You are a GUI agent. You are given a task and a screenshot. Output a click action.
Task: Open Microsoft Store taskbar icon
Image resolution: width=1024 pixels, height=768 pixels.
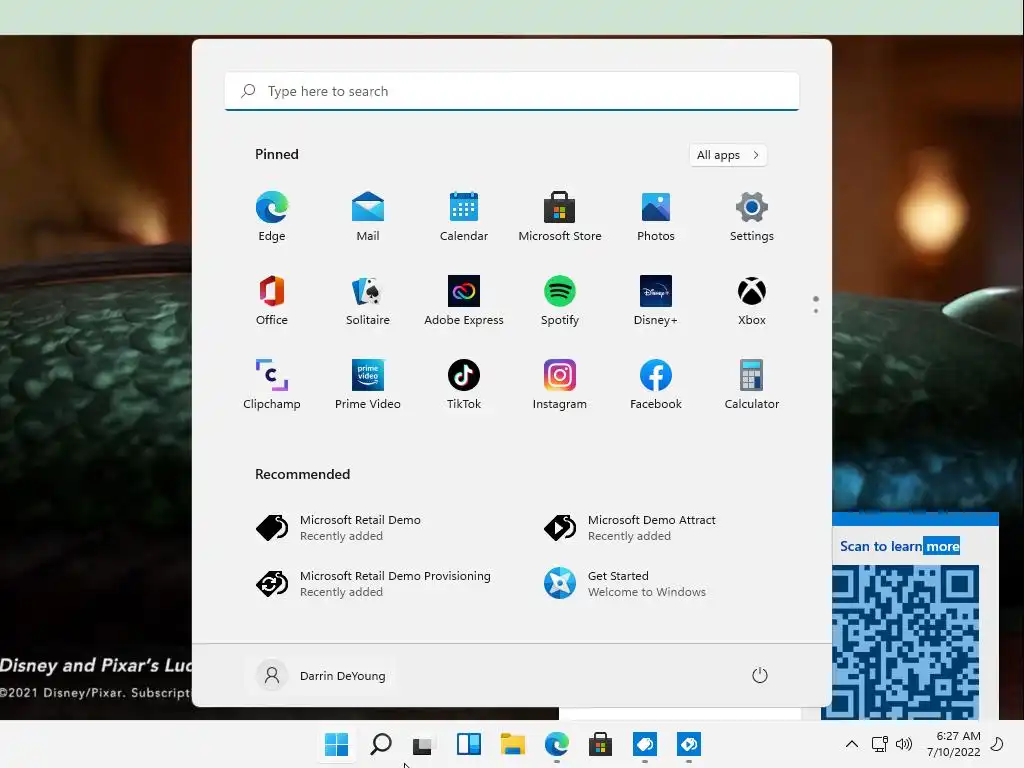600,744
